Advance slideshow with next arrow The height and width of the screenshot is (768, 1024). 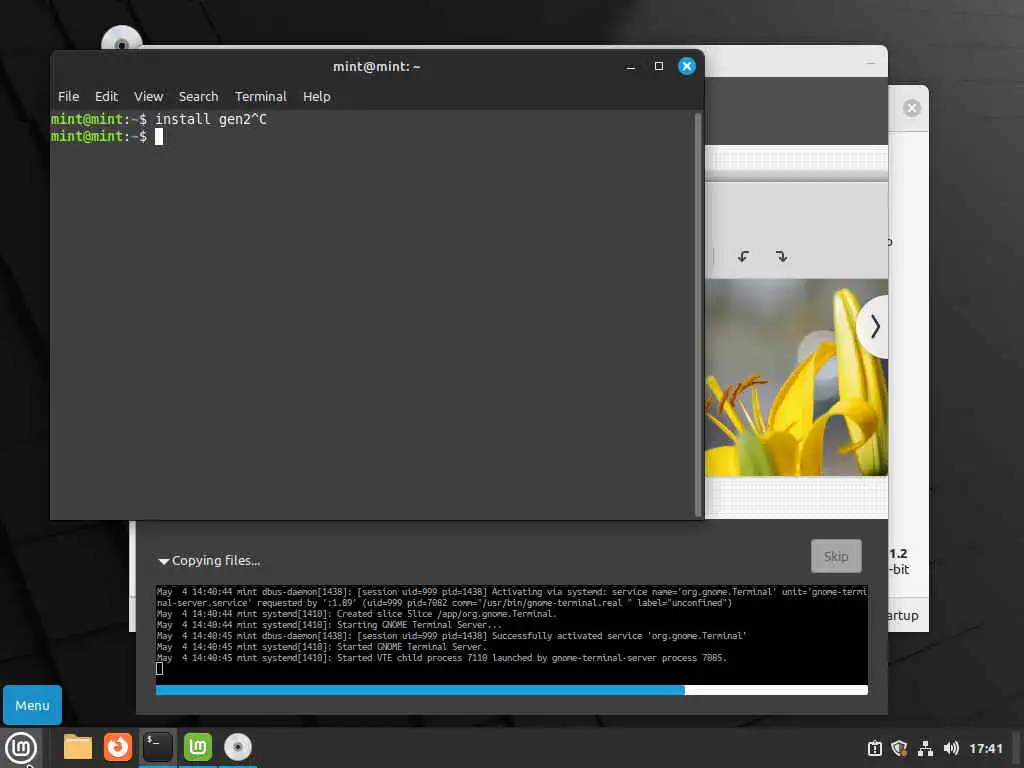[875, 327]
